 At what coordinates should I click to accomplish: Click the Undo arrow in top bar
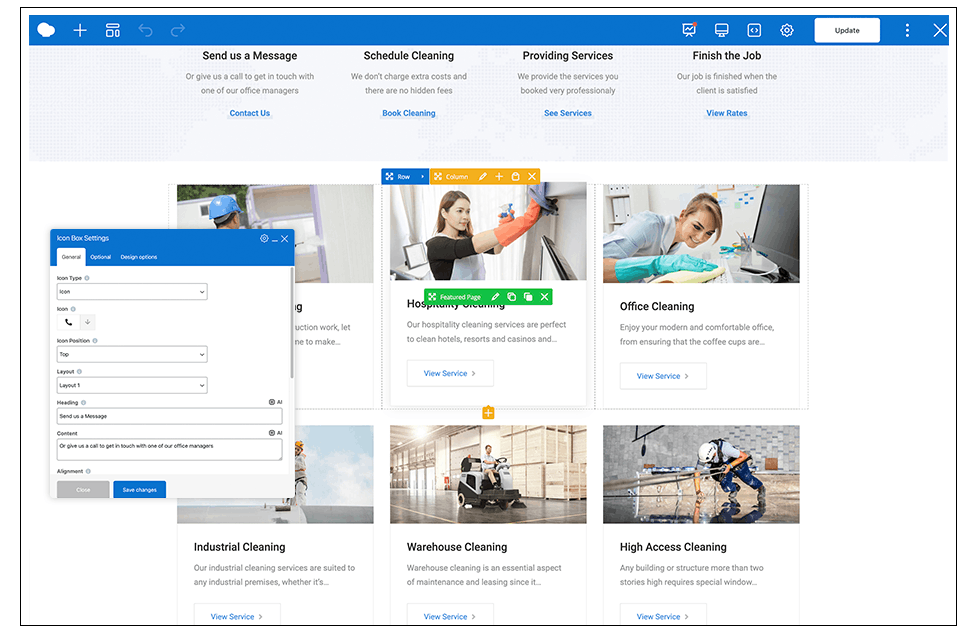(146, 30)
